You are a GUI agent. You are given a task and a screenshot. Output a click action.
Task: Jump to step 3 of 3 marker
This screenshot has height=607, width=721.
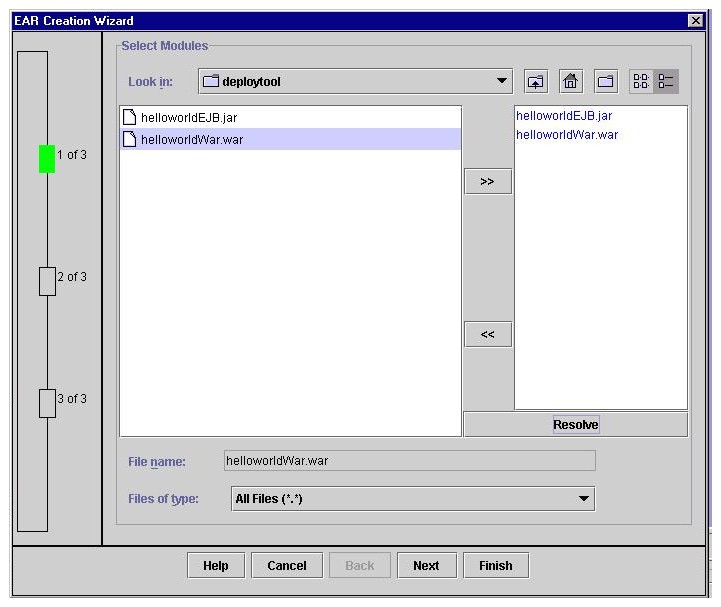47,404
